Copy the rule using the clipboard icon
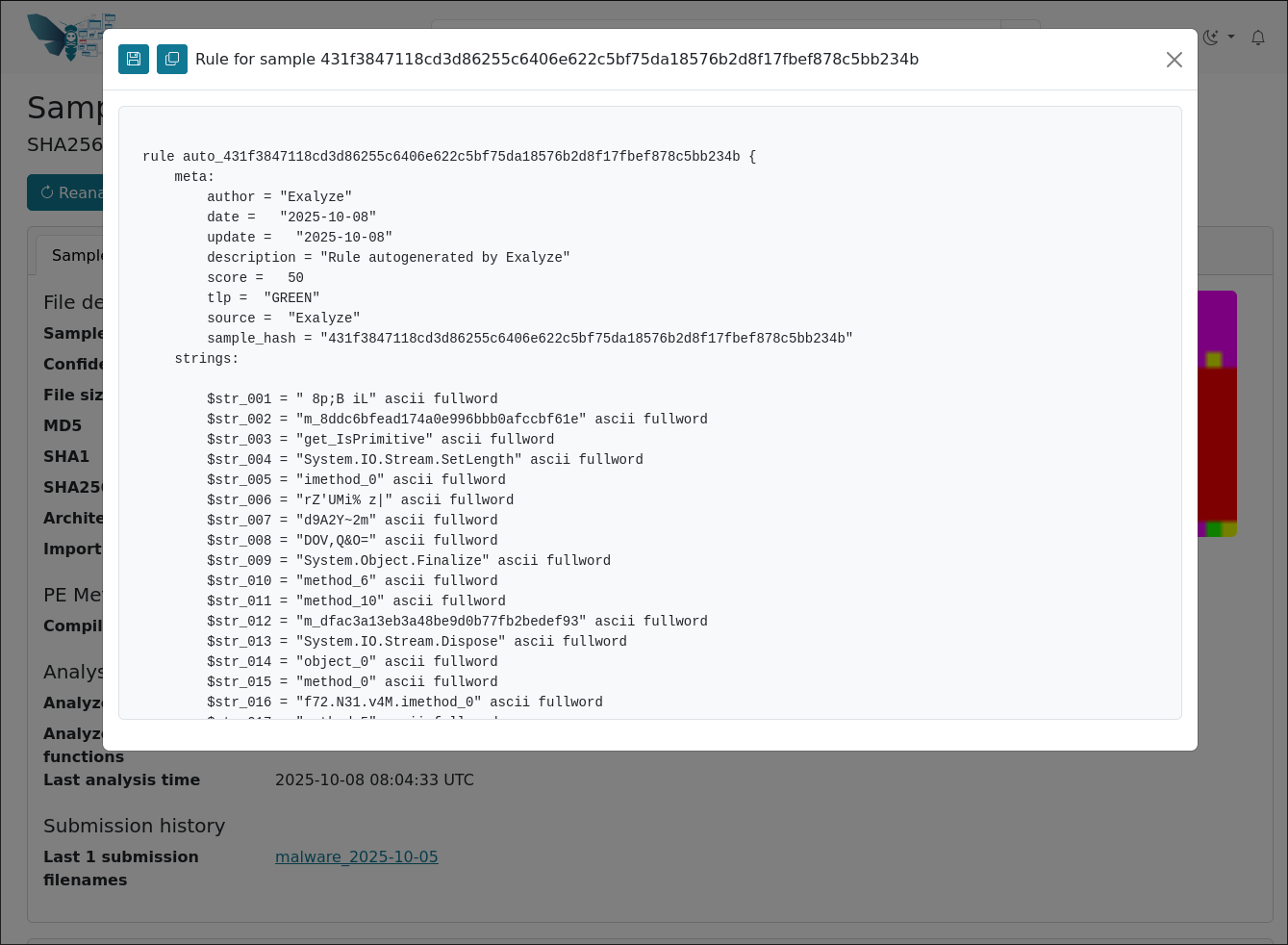Image resolution: width=1288 pixels, height=945 pixels. [x=172, y=60]
